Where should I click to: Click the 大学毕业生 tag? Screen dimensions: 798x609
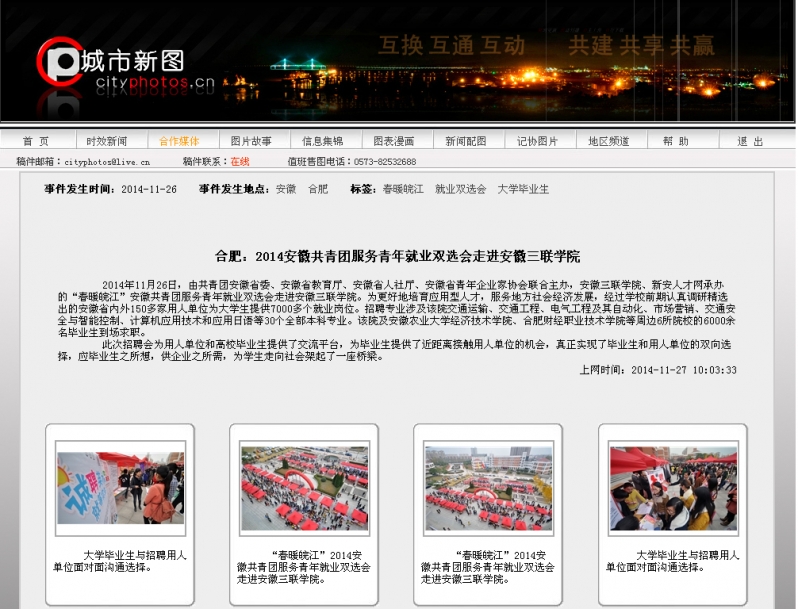coord(523,189)
